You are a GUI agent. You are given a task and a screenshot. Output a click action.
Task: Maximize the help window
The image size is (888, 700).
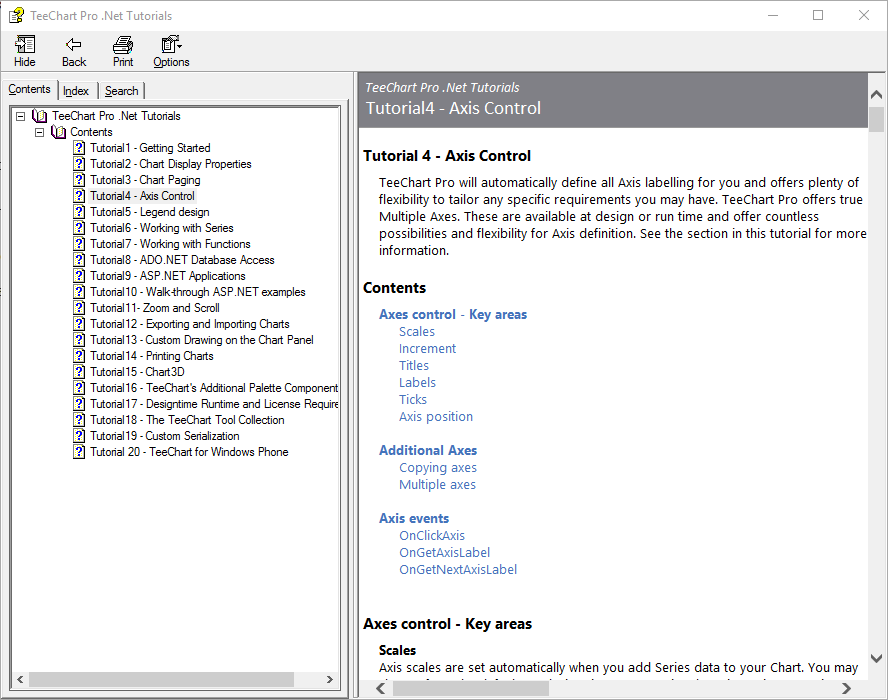point(818,15)
